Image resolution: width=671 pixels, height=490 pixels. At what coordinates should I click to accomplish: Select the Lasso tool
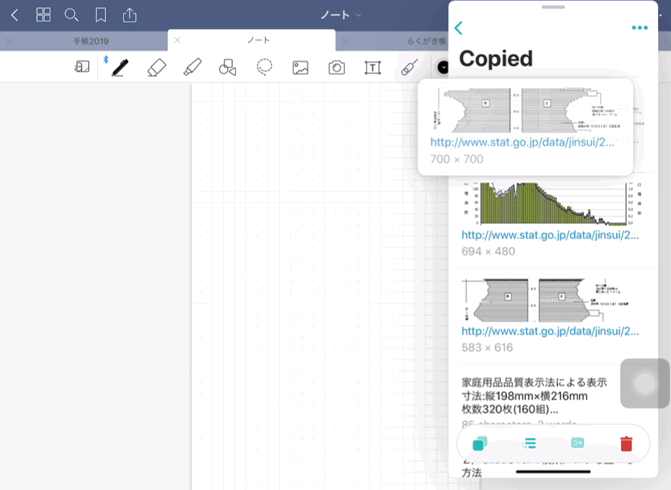(264, 67)
